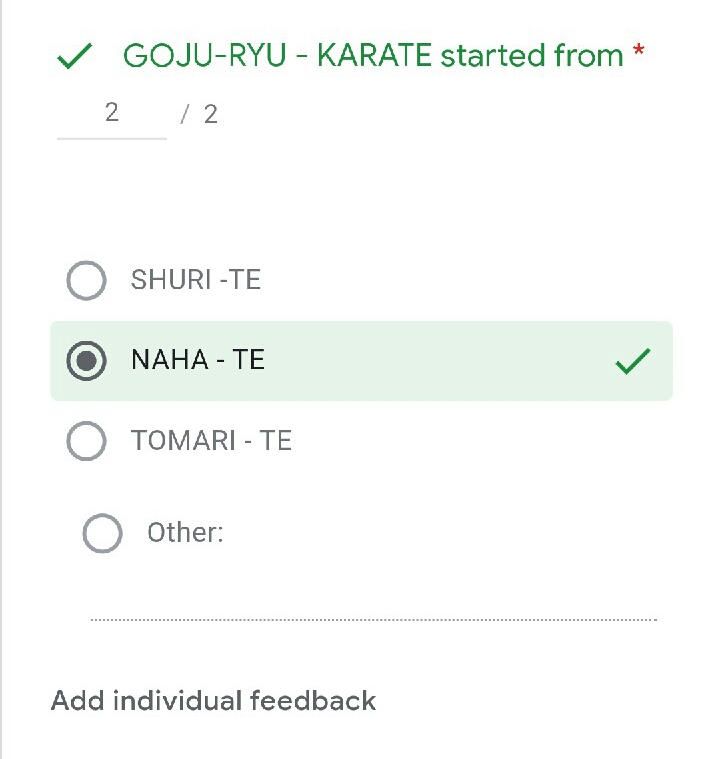
Task: Click the correct-answer checkmark in NAHA - TE row
Action: tap(633, 361)
